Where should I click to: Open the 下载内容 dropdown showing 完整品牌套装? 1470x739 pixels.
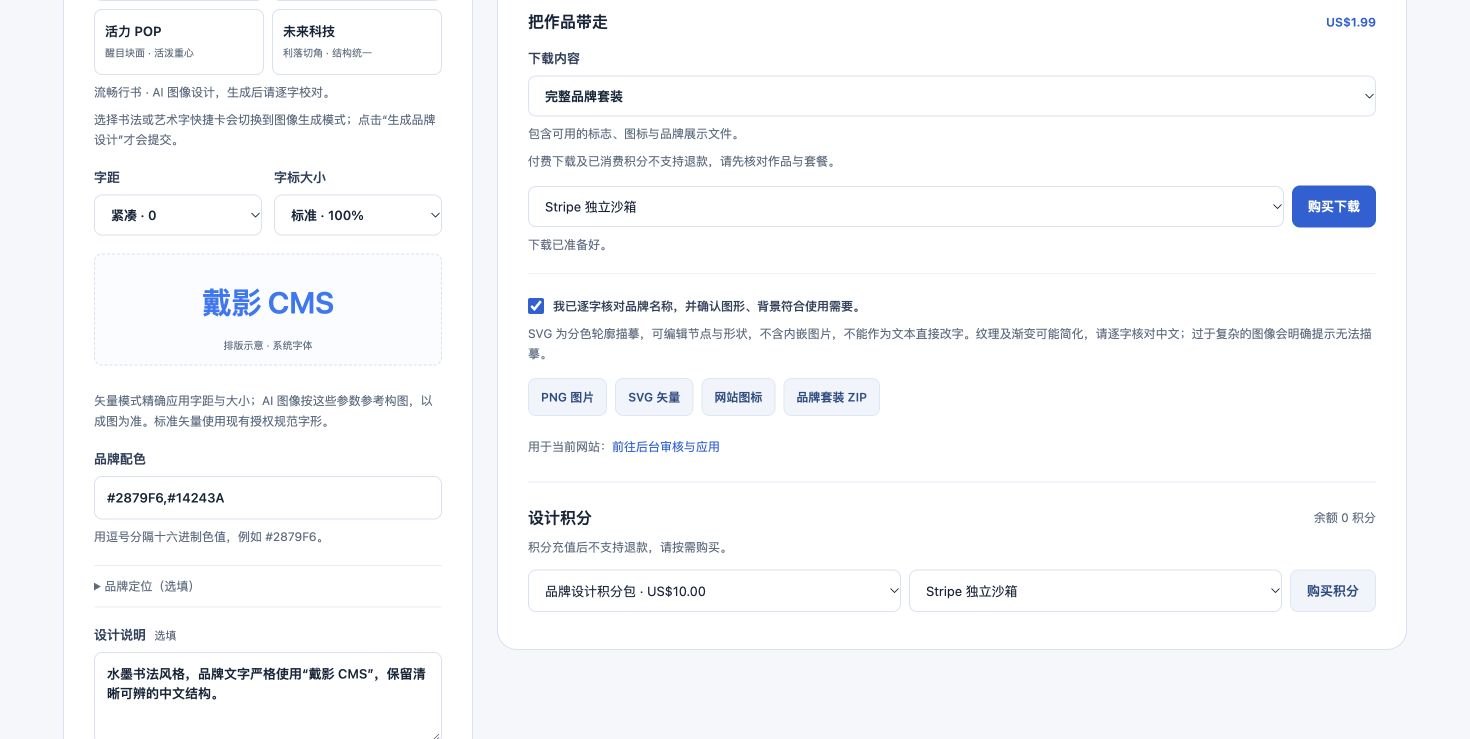coord(952,96)
